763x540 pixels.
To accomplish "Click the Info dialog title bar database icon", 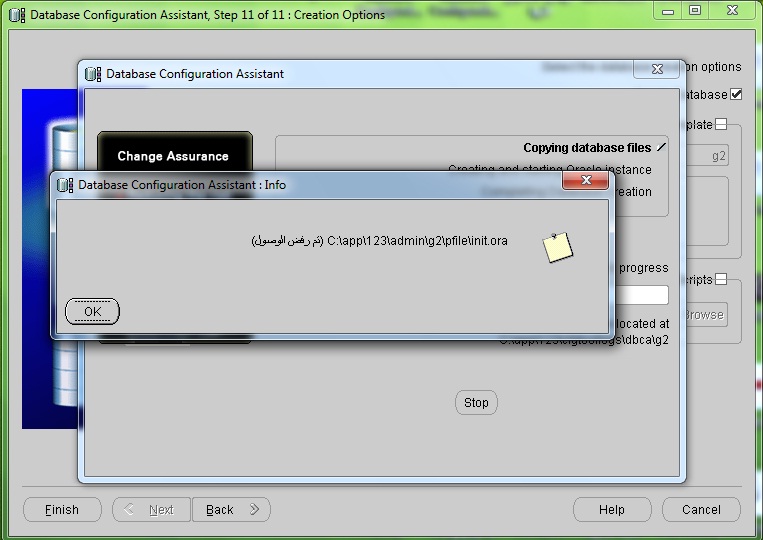I will [65, 185].
